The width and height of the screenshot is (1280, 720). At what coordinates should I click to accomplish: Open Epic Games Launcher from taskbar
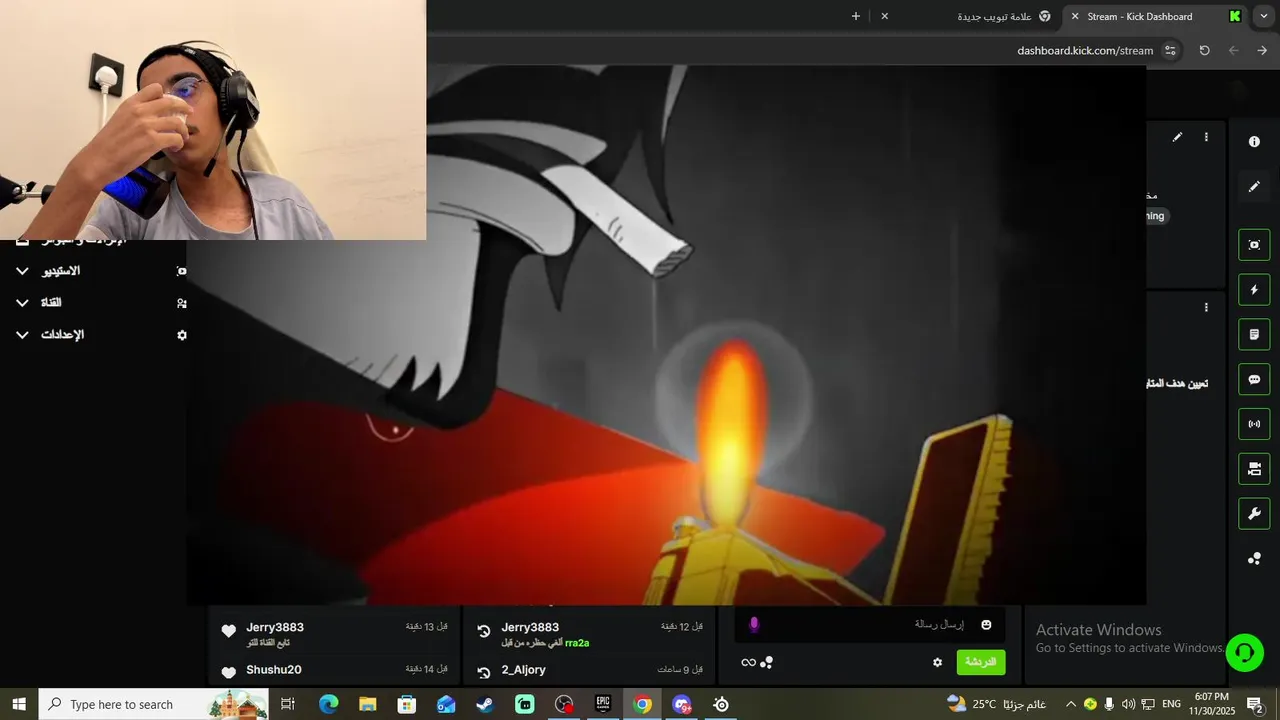pyautogui.click(x=603, y=704)
